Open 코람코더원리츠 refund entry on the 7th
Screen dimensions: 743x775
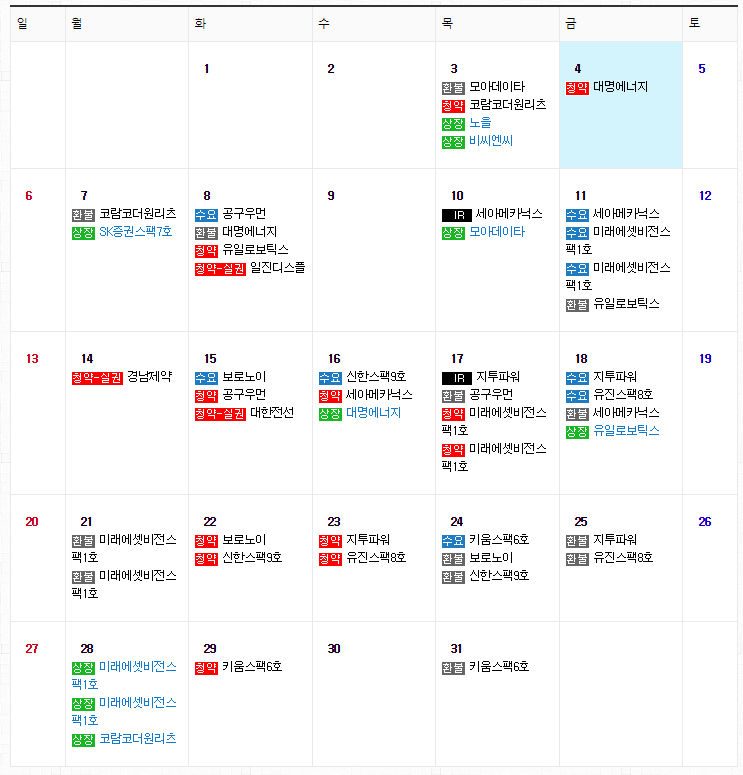(138, 214)
